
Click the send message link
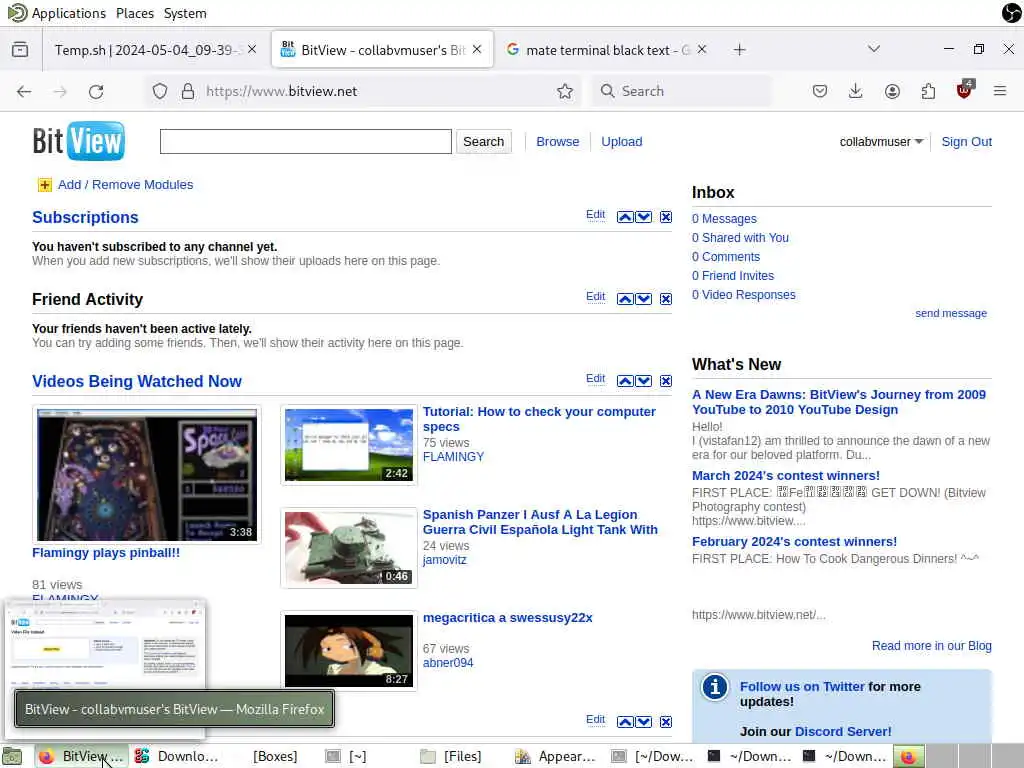[x=950, y=313]
